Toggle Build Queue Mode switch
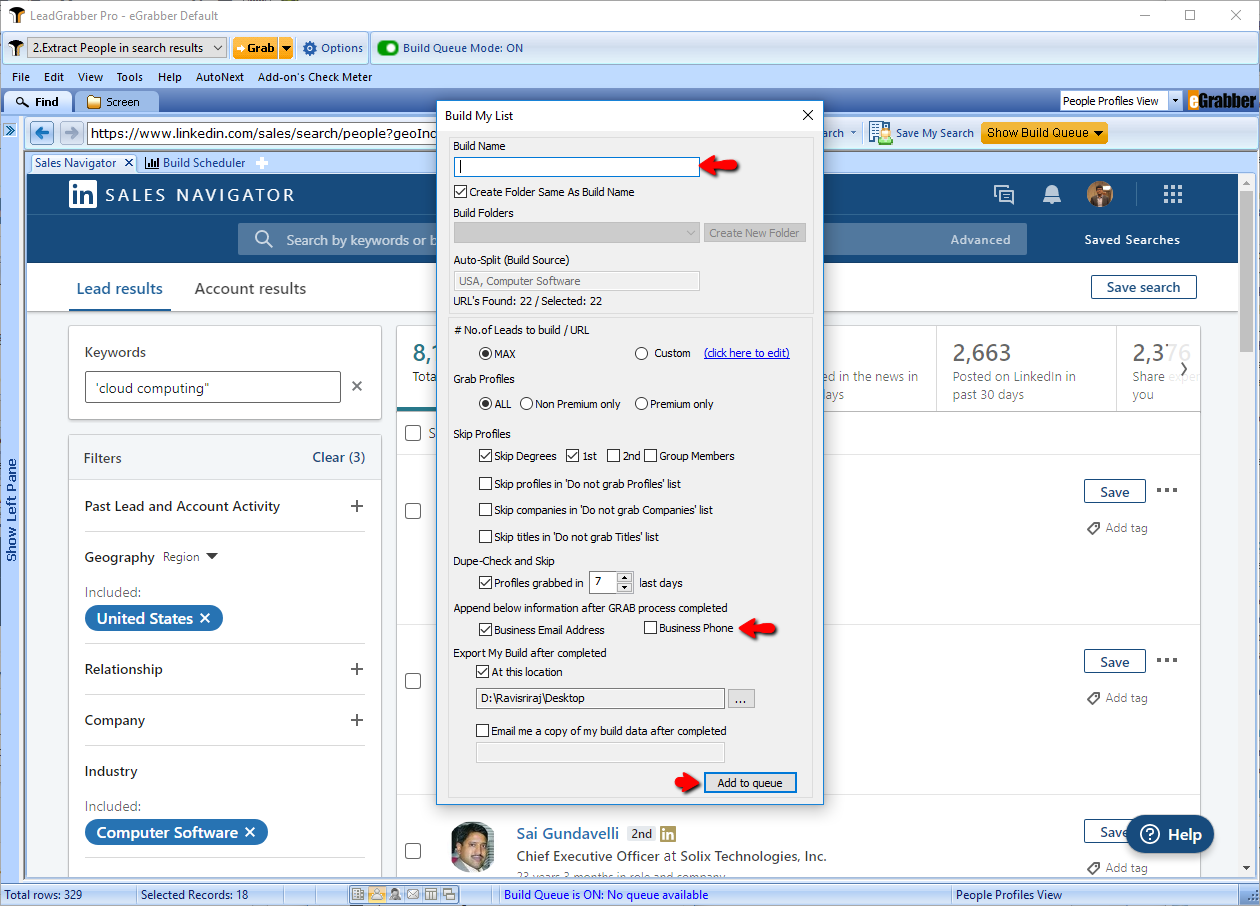 (x=387, y=48)
